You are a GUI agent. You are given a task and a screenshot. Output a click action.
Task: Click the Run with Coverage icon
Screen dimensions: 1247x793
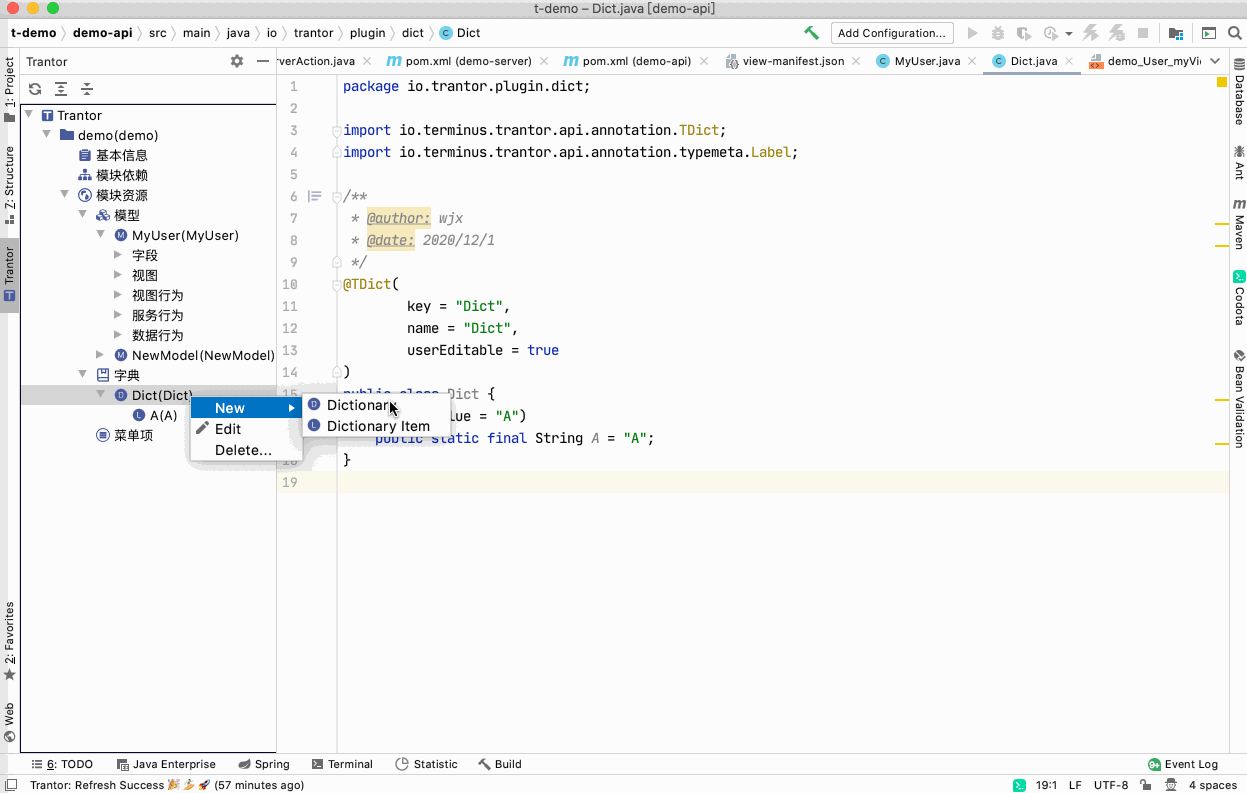coord(1022,33)
